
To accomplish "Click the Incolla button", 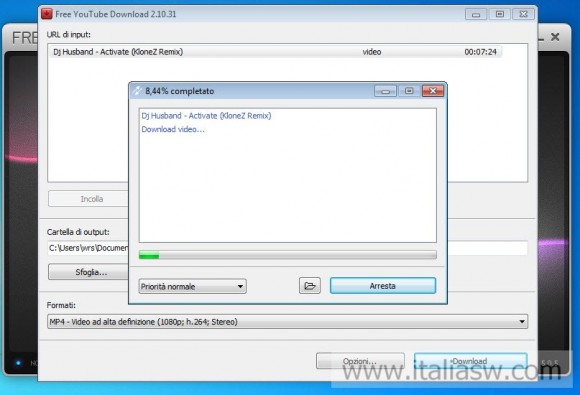I will (x=88, y=199).
